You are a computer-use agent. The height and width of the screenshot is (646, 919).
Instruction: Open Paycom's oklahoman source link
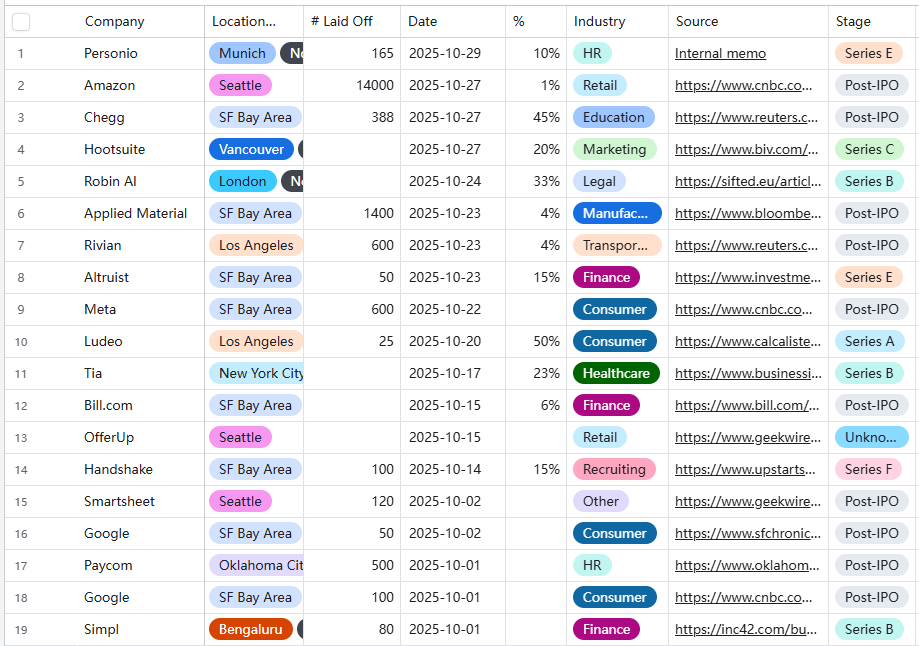(747, 566)
